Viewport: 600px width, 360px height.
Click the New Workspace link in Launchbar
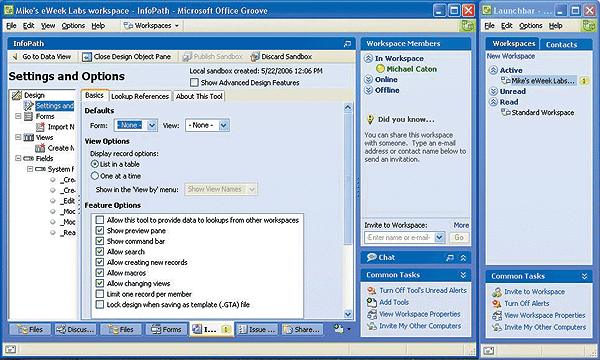click(x=511, y=56)
